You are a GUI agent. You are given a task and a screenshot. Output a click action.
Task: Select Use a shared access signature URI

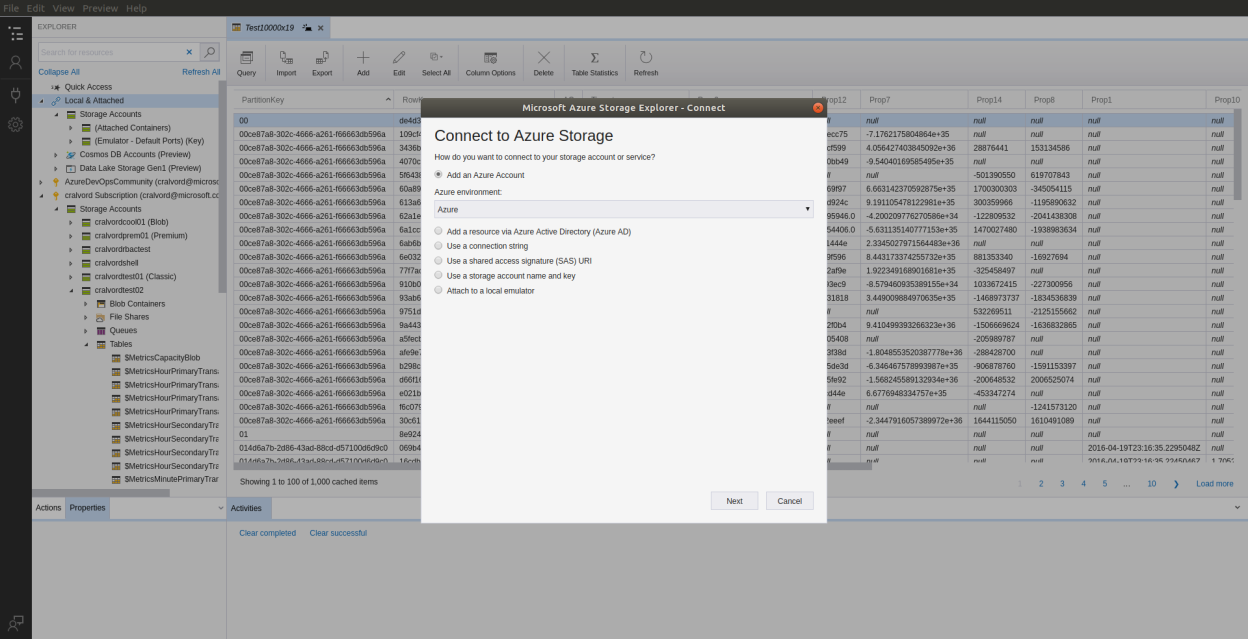click(x=439, y=261)
